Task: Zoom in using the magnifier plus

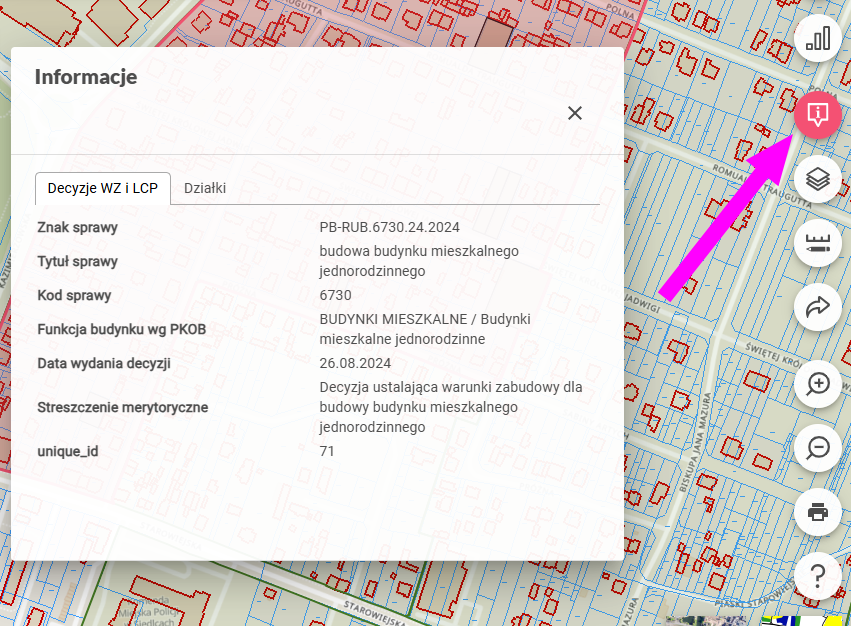Action: coord(818,383)
